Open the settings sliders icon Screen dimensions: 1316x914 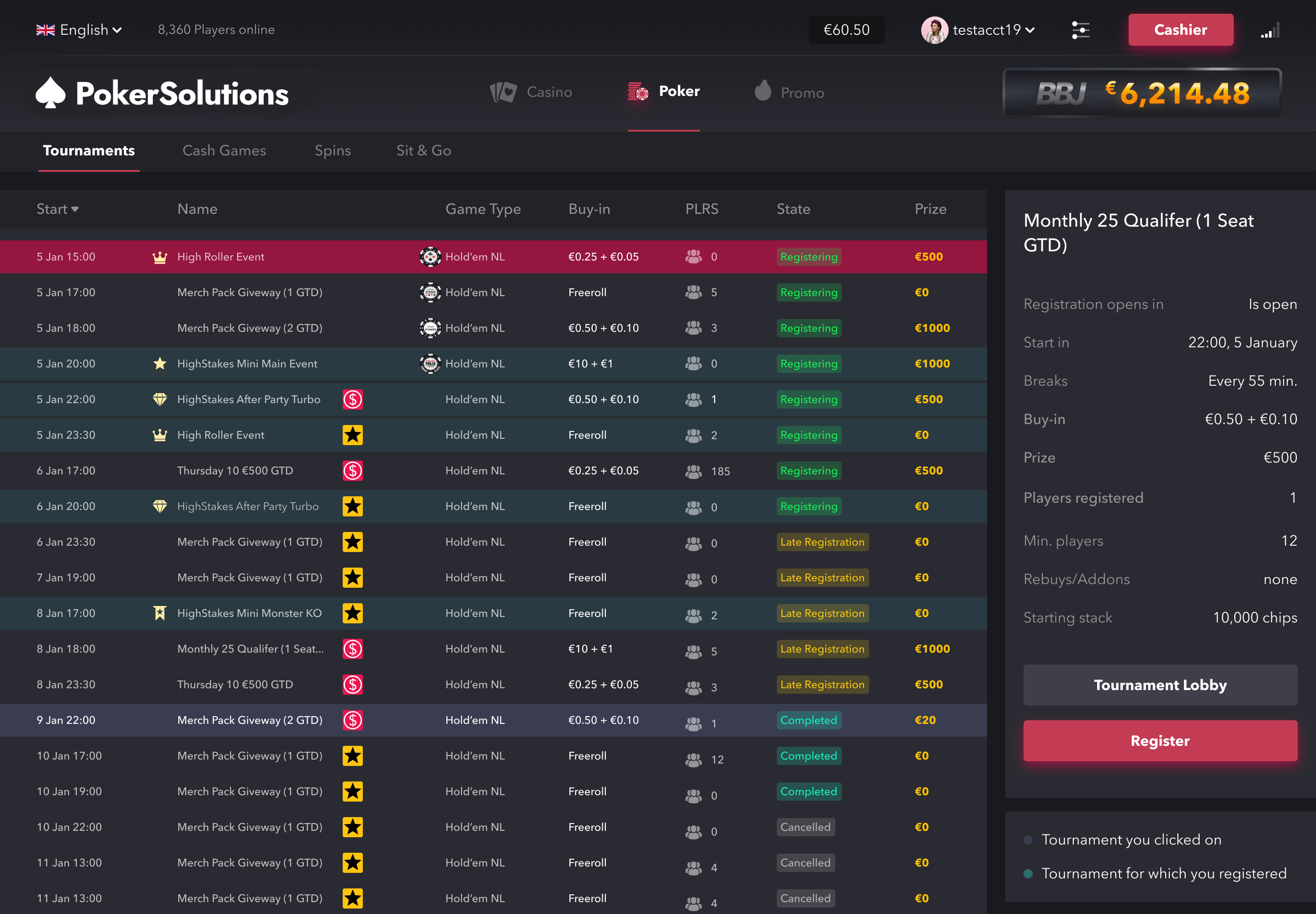[x=1080, y=30]
